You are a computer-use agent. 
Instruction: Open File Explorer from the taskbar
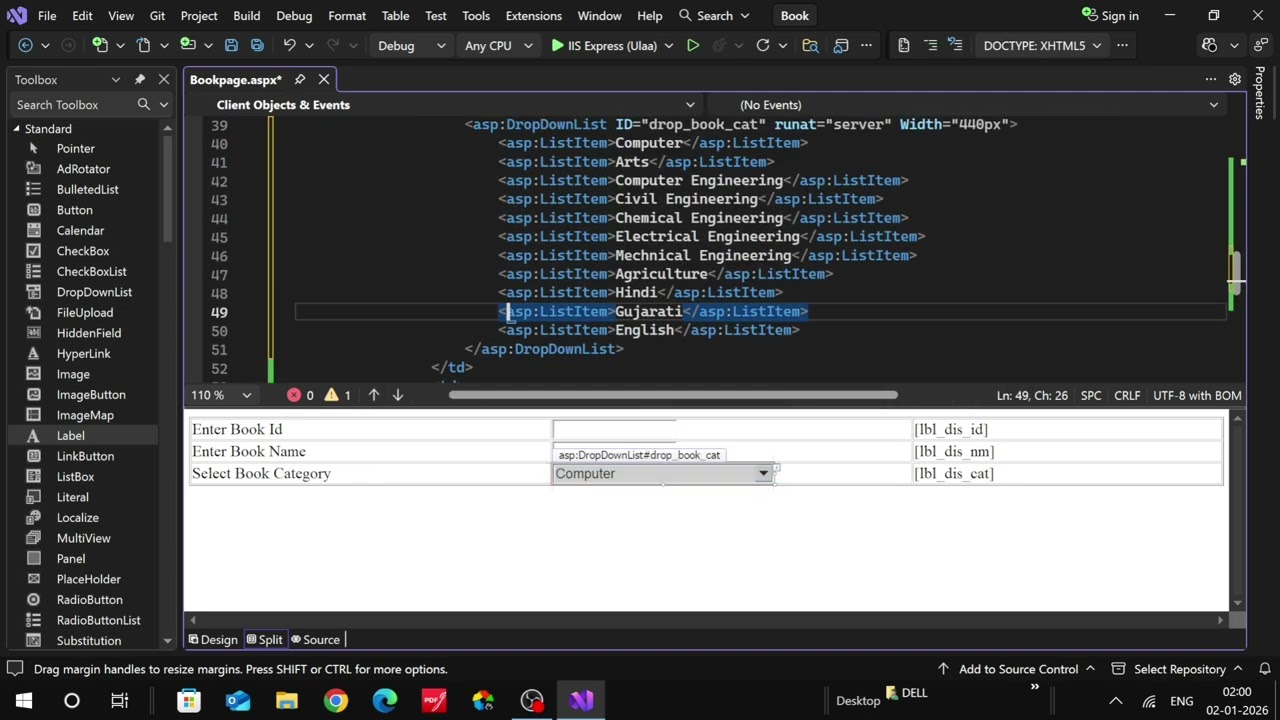pos(287,700)
